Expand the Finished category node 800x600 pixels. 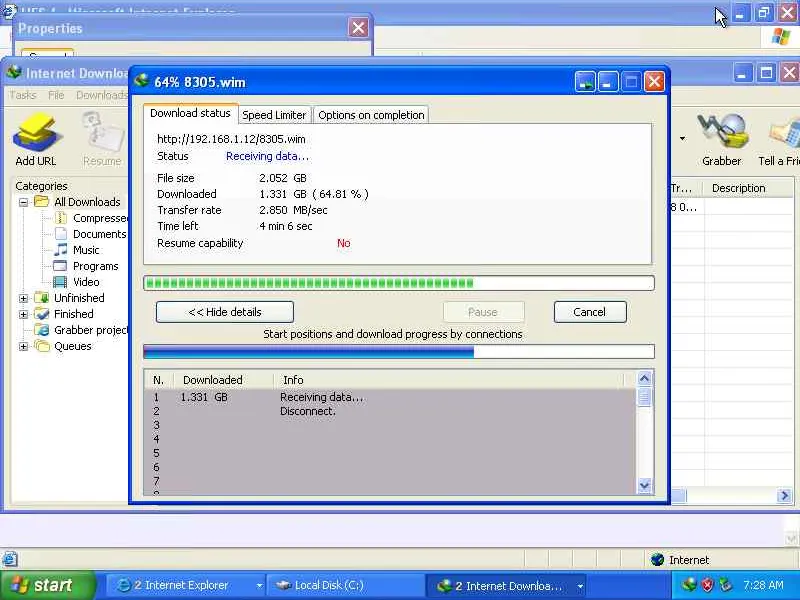23,314
